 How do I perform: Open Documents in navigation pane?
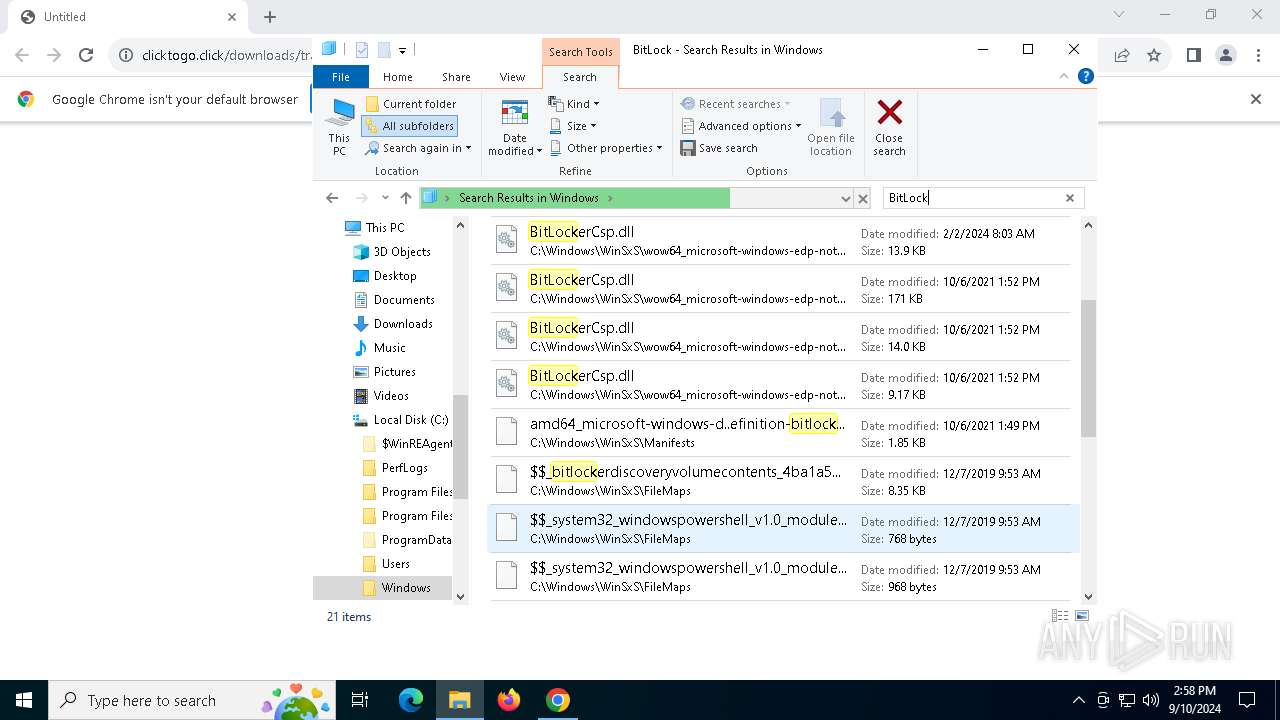click(404, 300)
